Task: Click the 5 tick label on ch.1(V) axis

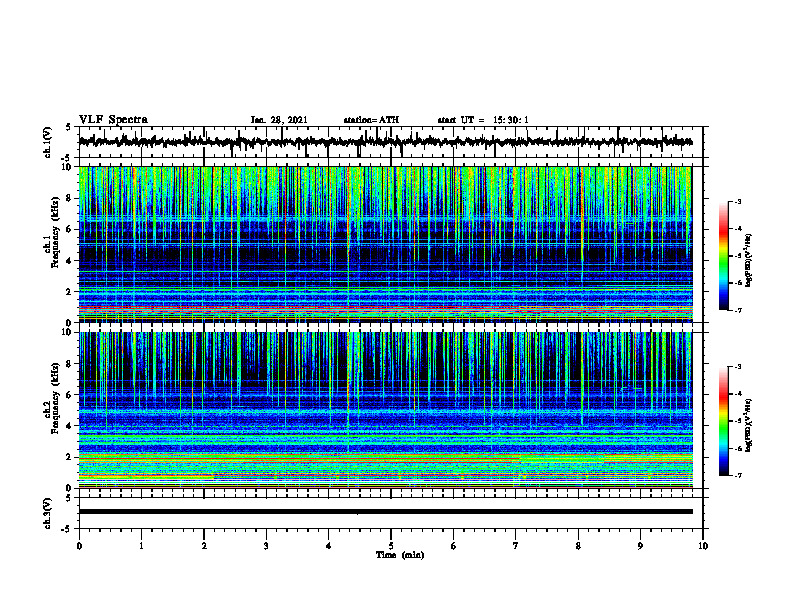Action: coord(68,128)
